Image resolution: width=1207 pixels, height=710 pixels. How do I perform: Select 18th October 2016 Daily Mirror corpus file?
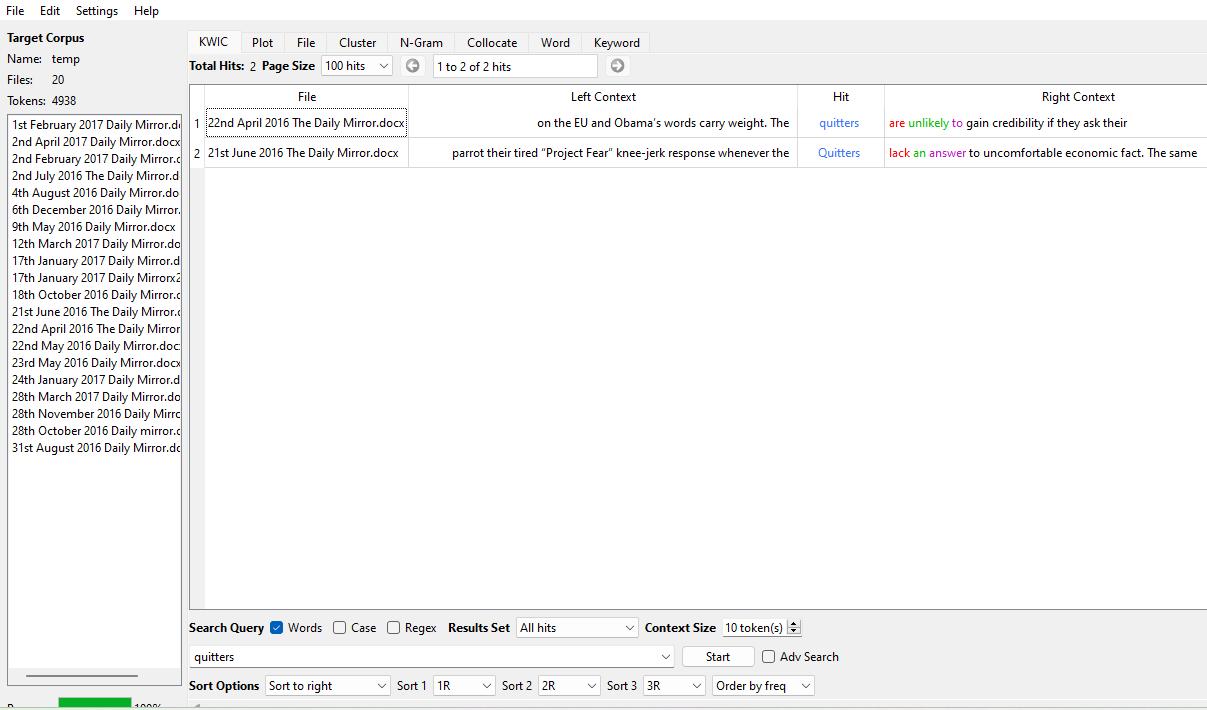pyautogui.click(x=95, y=295)
